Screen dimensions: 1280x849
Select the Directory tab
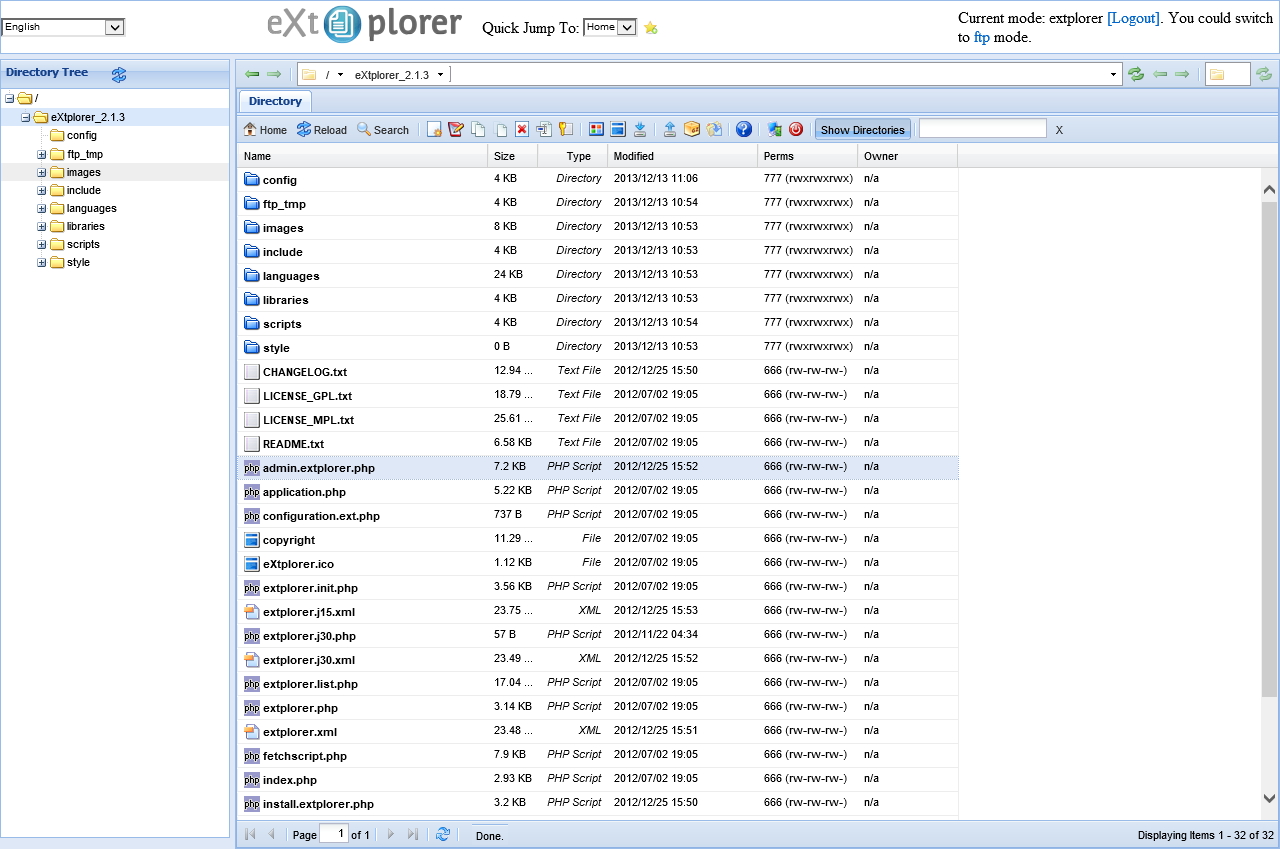275,101
